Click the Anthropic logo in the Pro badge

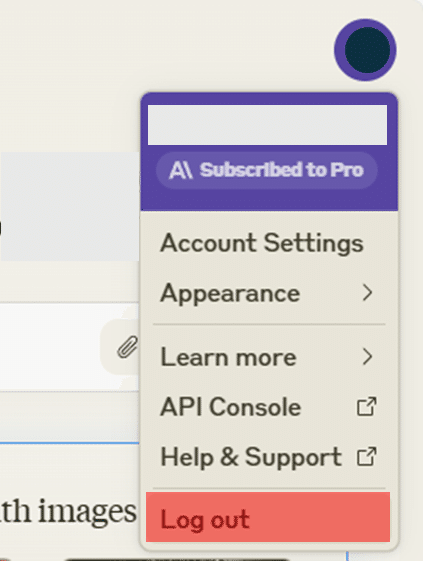181,170
